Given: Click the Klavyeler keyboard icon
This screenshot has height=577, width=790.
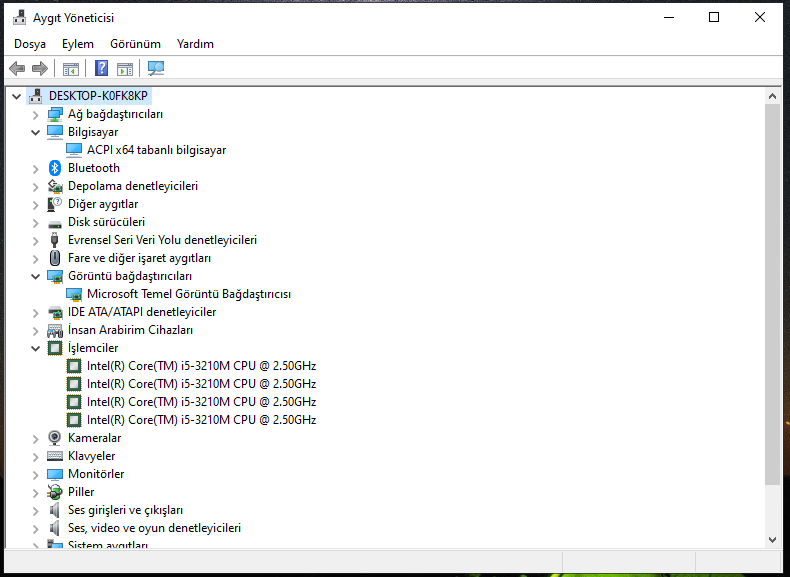Looking at the screenshot, I should click(54, 456).
